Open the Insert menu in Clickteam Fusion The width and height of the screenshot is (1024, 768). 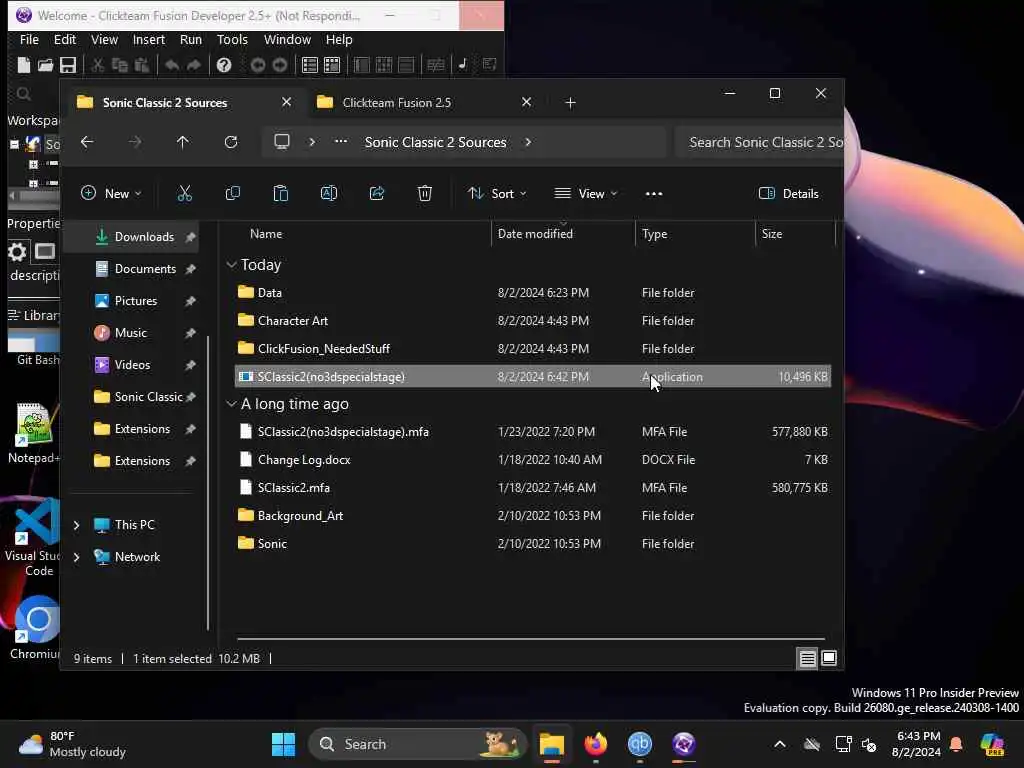pos(149,39)
